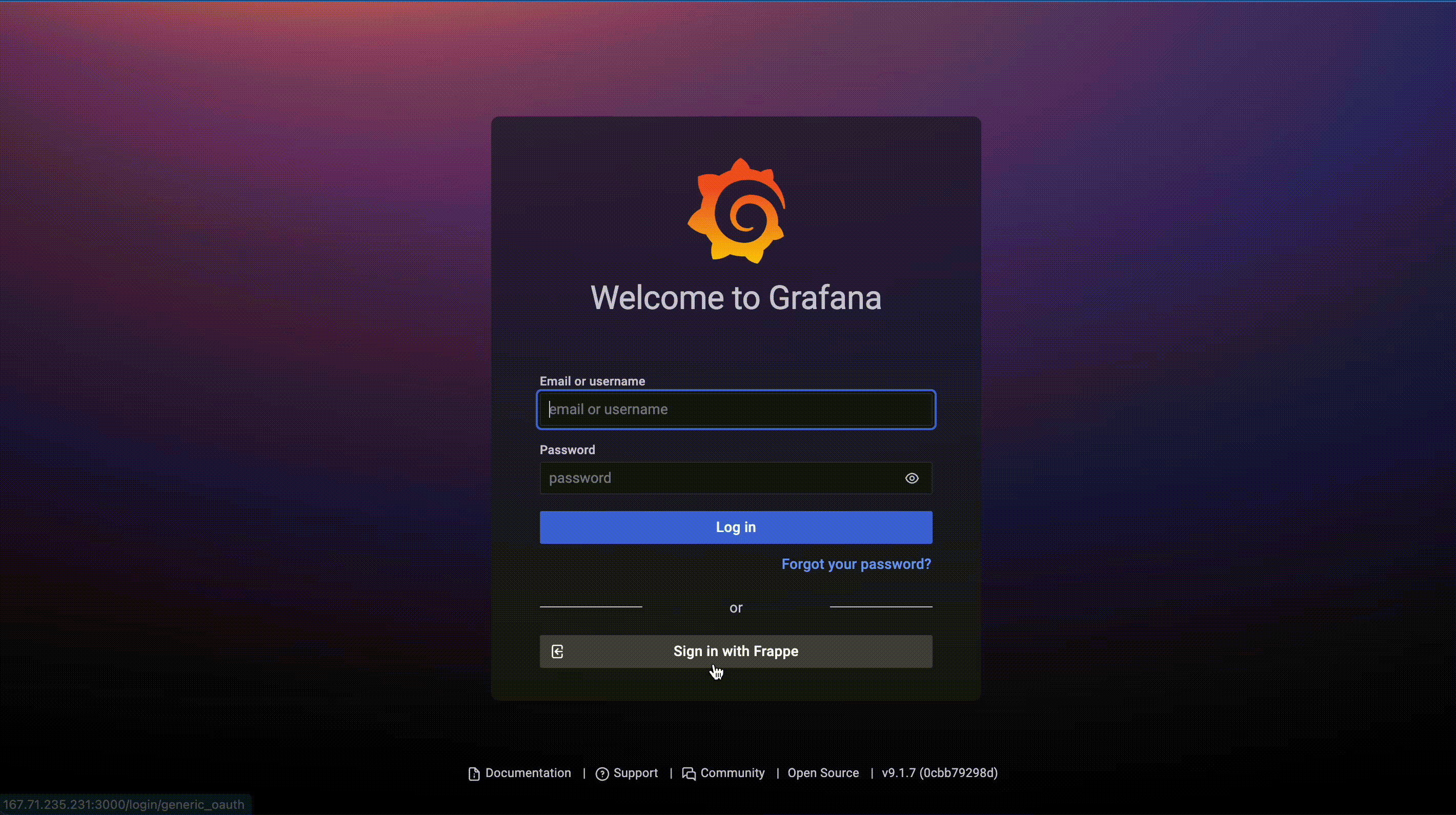Click the 'Welcome to Grafana' heading
The width and height of the screenshot is (1456, 815).
736,297
